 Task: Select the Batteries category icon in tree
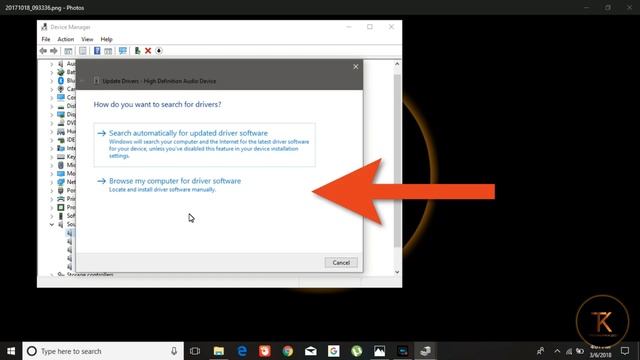61,72
